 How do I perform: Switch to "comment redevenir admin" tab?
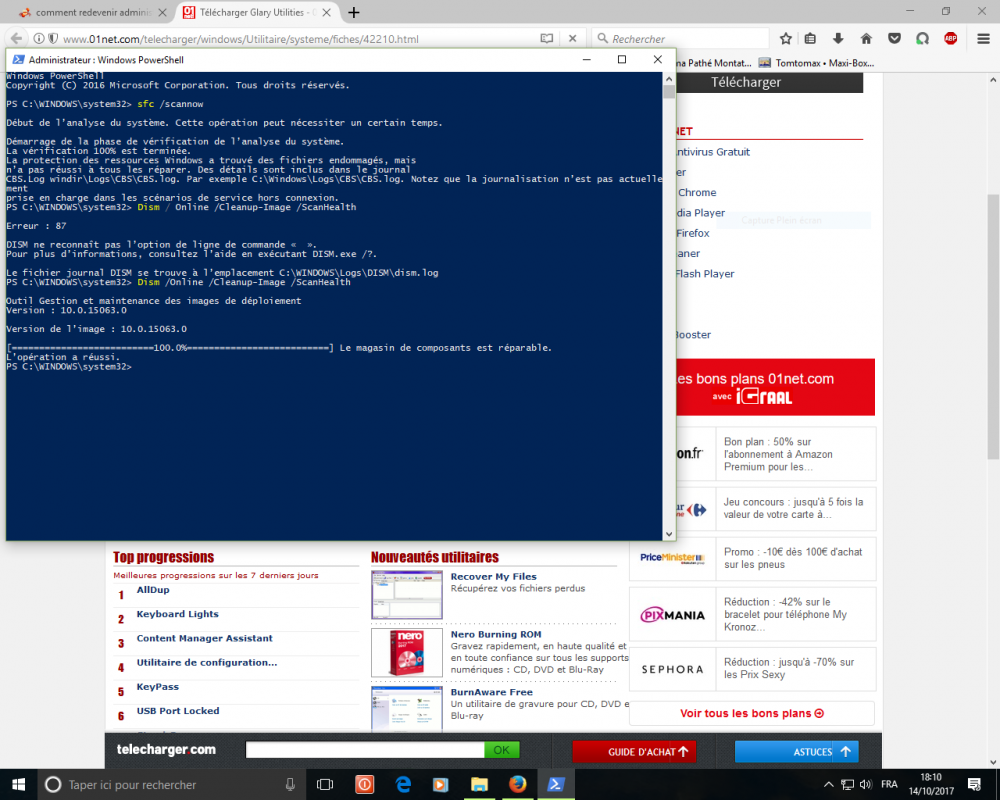92,12
